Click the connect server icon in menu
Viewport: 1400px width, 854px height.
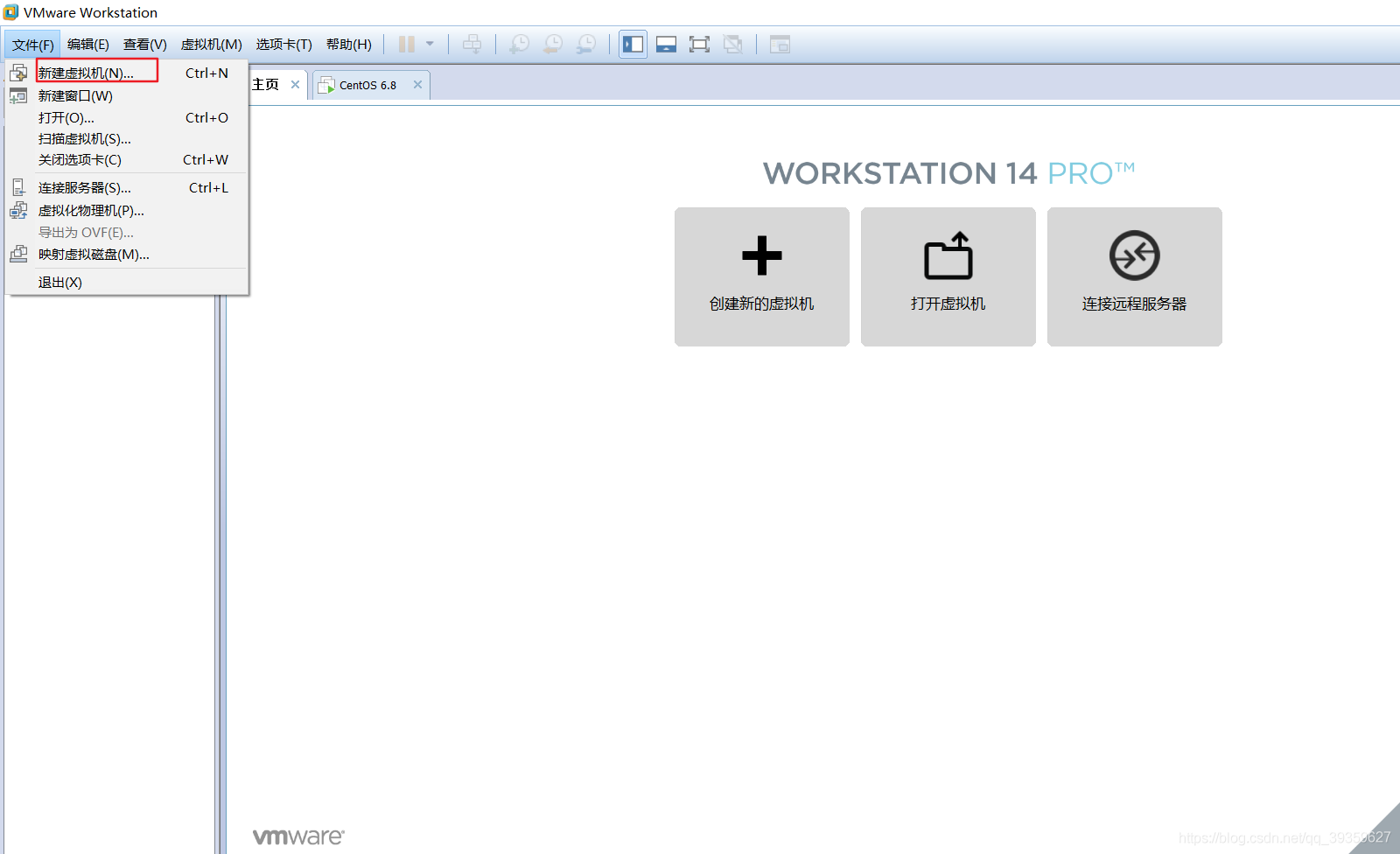point(18,187)
